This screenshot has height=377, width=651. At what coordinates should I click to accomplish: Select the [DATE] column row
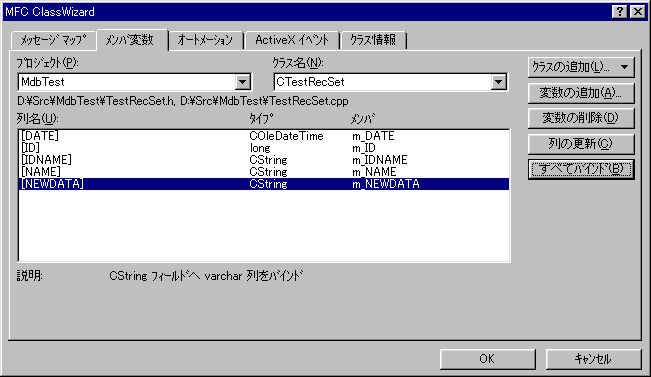pyautogui.click(x=264, y=136)
